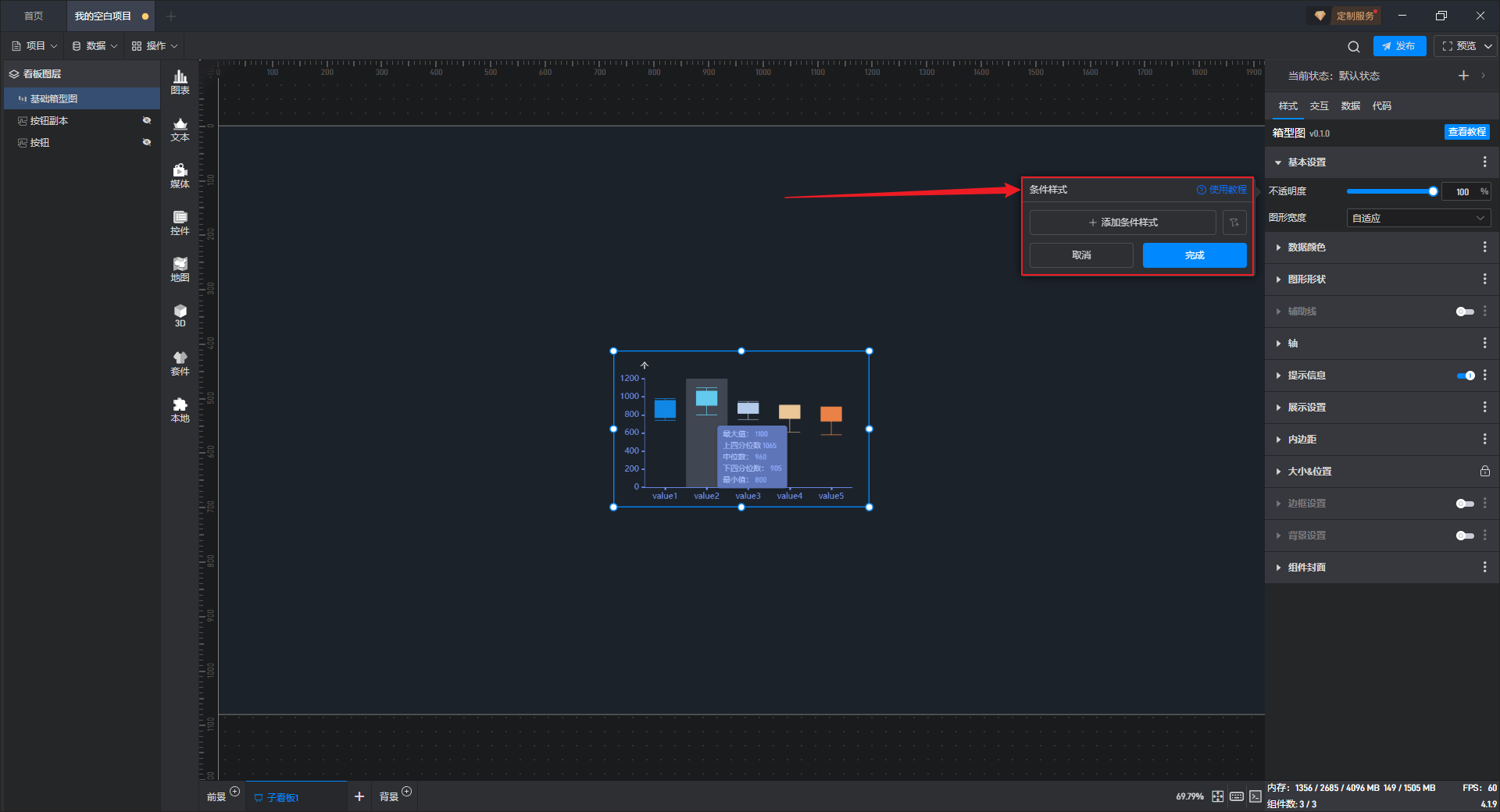1500x812 pixels.
Task: Open the 预览 dropdown arrow
Action: point(1488,46)
